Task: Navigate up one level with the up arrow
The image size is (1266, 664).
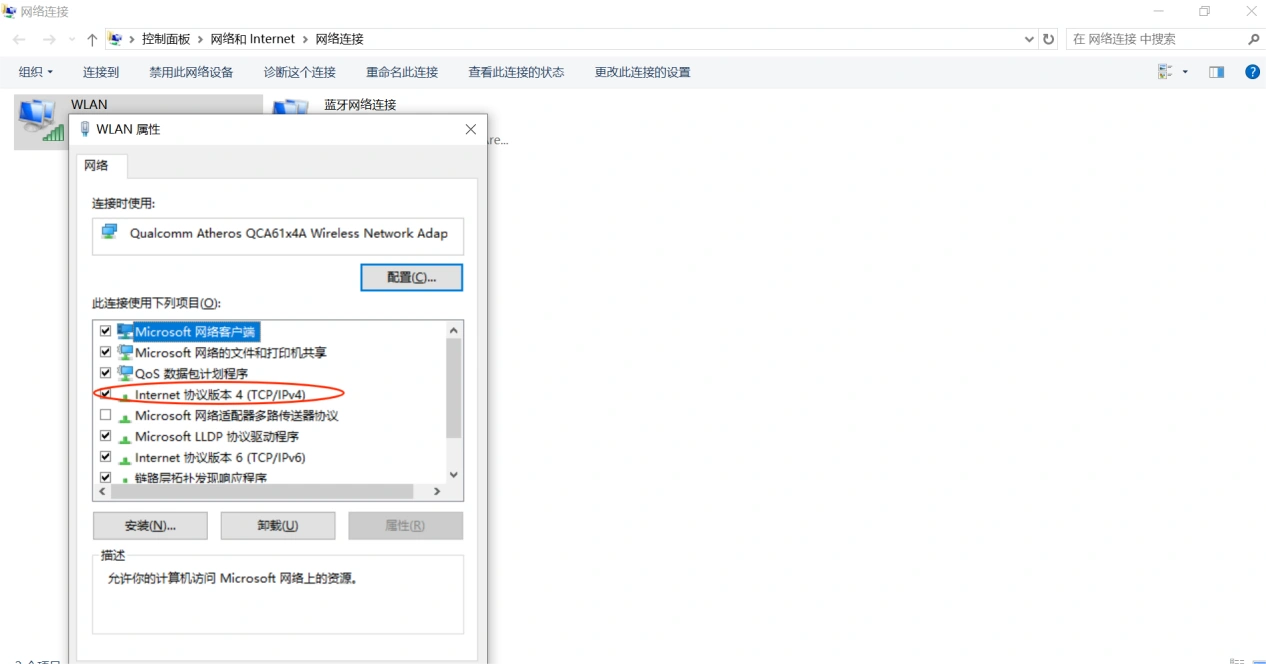Action: tap(92, 39)
